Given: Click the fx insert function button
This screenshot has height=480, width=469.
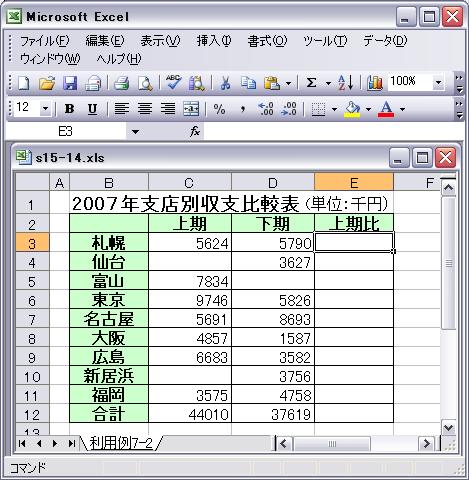Looking at the screenshot, I should [195, 132].
